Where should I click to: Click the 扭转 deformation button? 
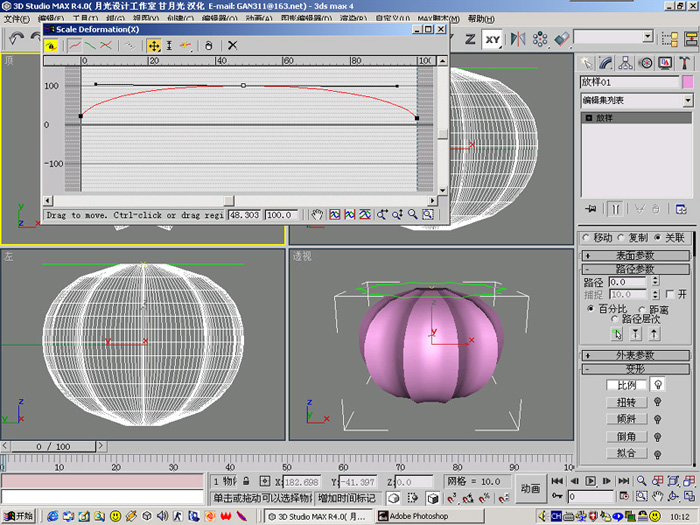point(626,402)
